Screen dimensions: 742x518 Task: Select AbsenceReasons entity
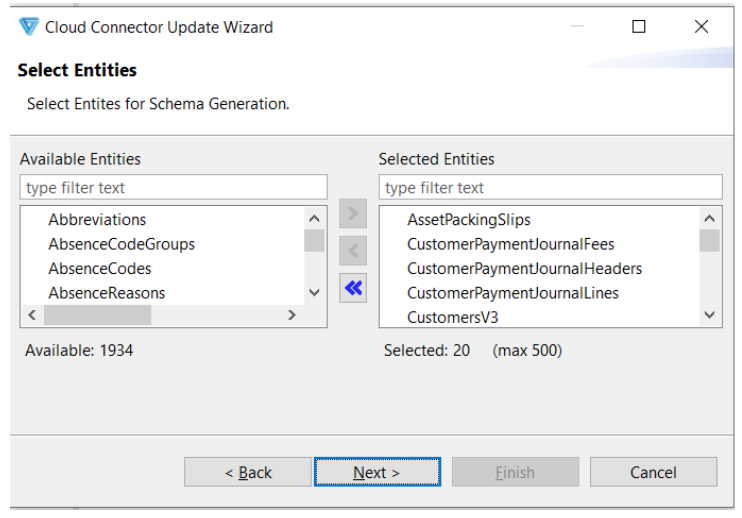point(106,293)
